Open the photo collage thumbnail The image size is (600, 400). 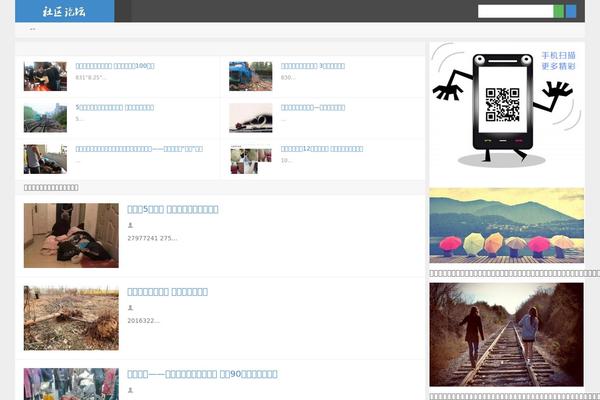point(251,159)
